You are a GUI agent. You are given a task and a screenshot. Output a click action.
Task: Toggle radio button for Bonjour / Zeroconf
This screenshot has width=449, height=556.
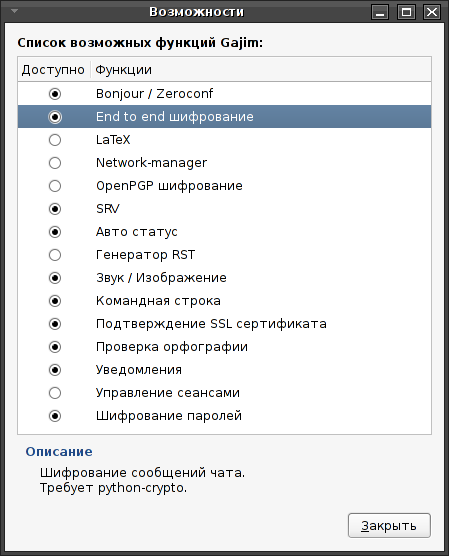coord(55,94)
